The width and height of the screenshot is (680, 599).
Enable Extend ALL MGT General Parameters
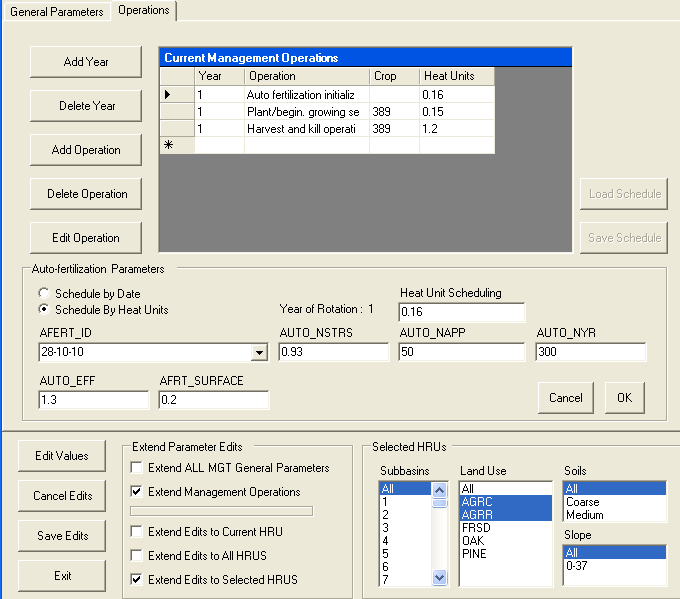[136, 468]
